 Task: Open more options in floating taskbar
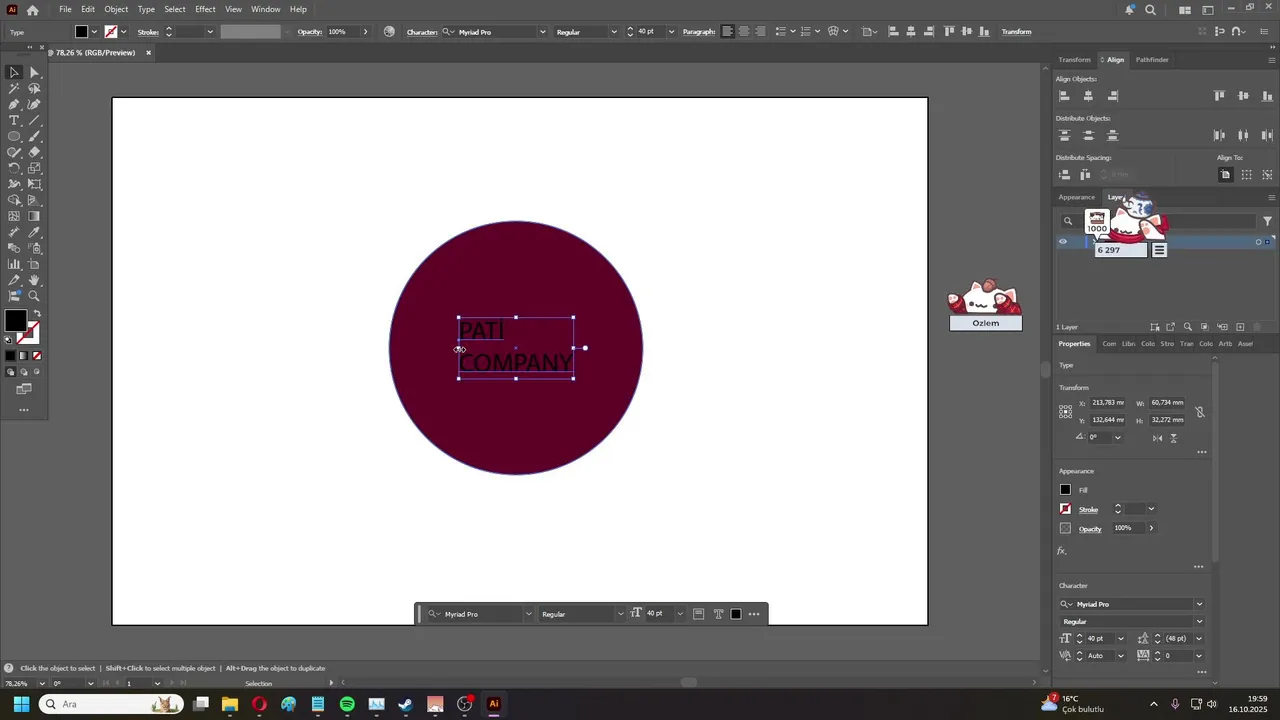point(754,614)
